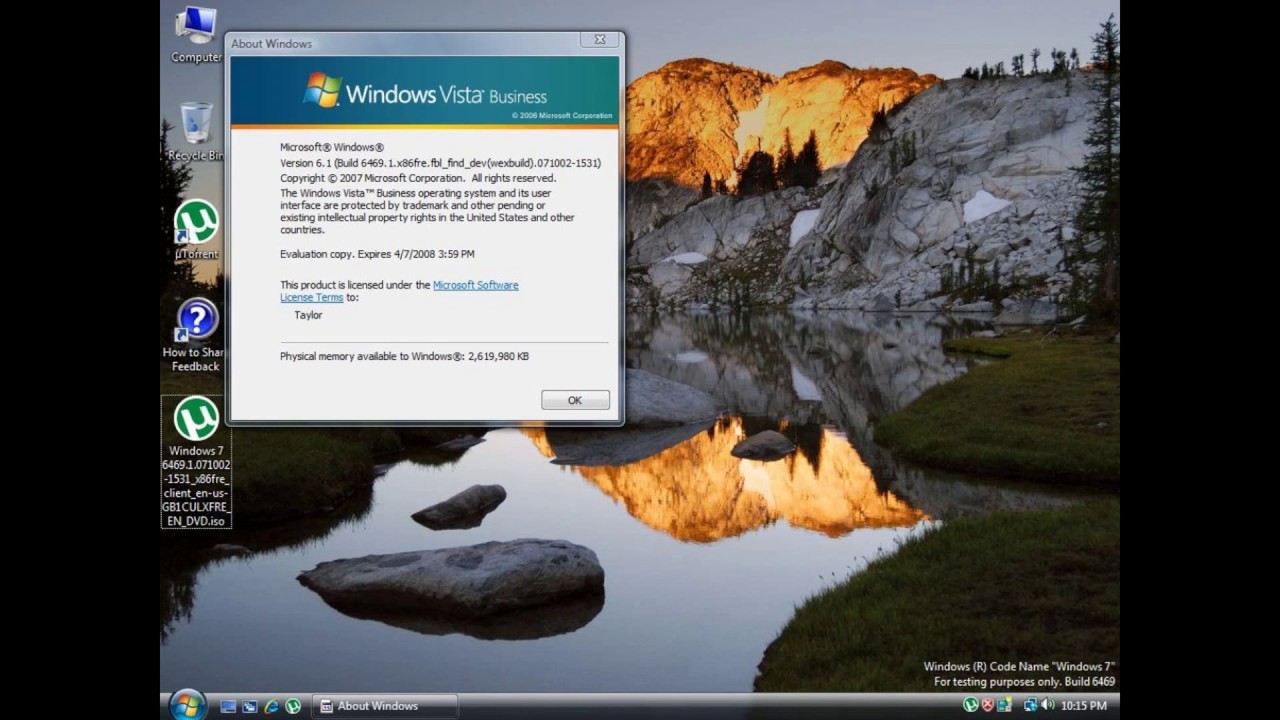
Task: Click the tray icon right of the red shield
Action: click(x=1004, y=705)
